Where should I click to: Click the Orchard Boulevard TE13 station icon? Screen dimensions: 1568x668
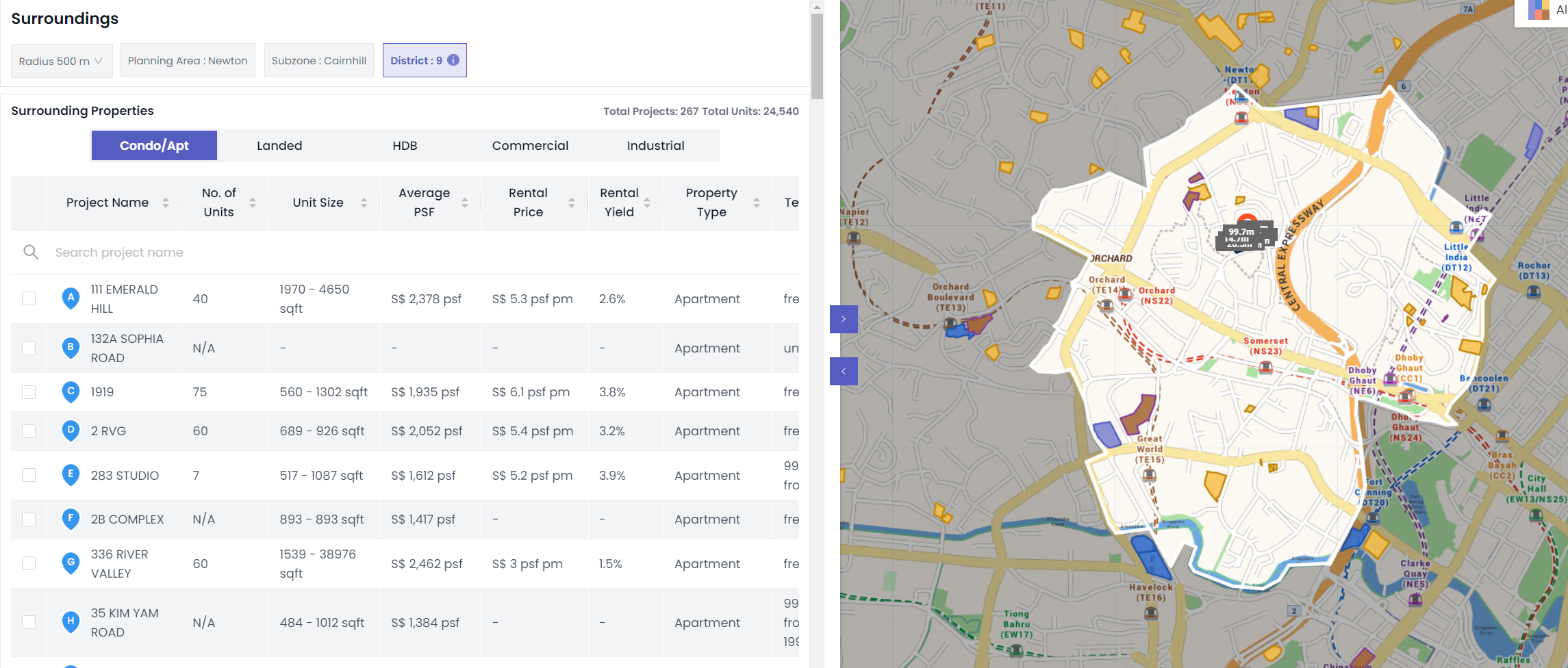pos(951,323)
